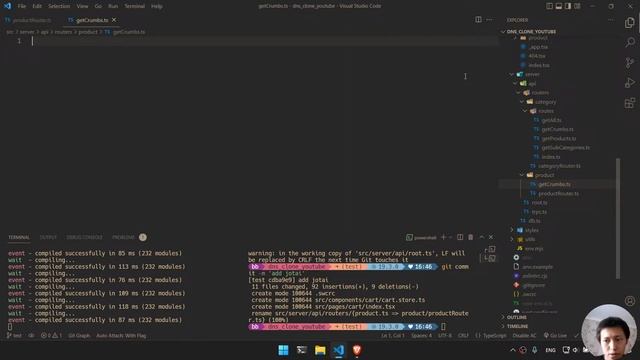This screenshot has height=360, width=640.
Task: Select the OUTPUT panel tab
Action: click(x=48, y=237)
